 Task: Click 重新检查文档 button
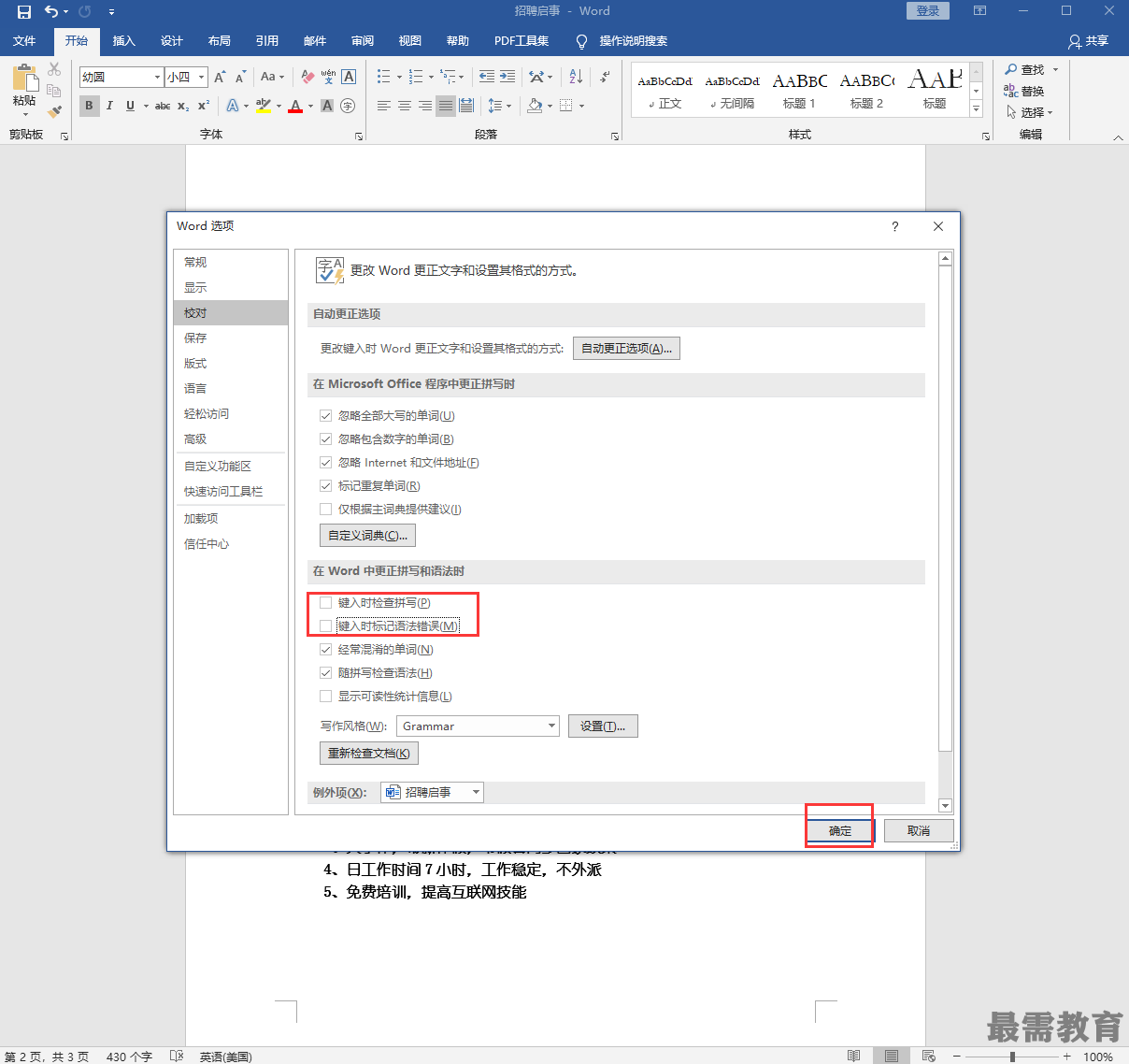tap(368, 753)
